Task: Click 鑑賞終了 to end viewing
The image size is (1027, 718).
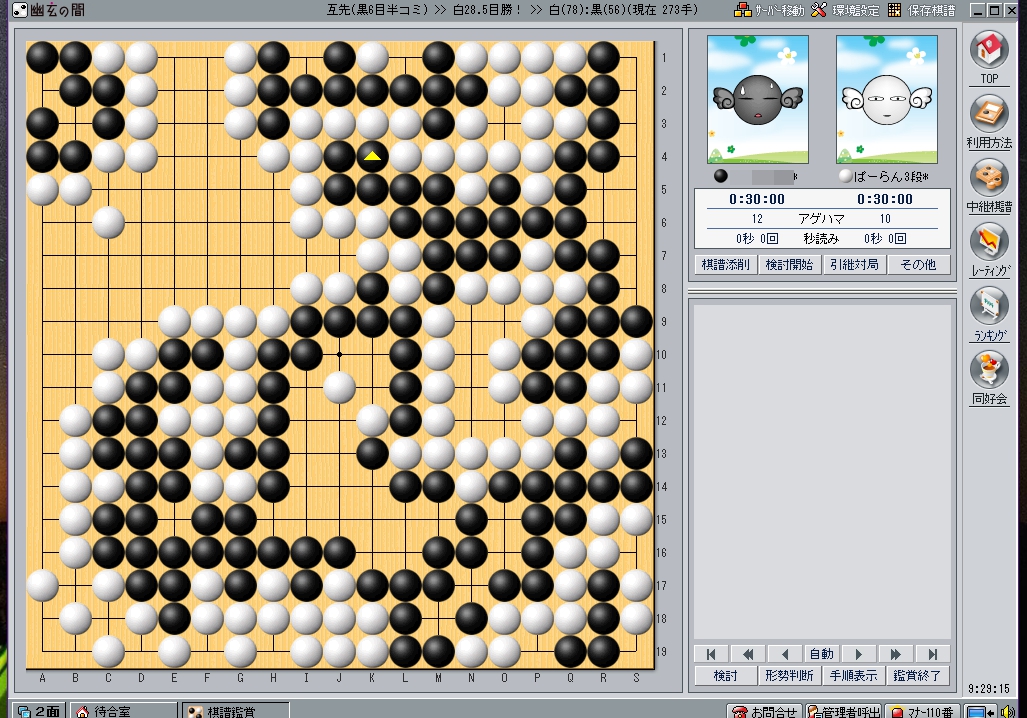Action: 916,676
